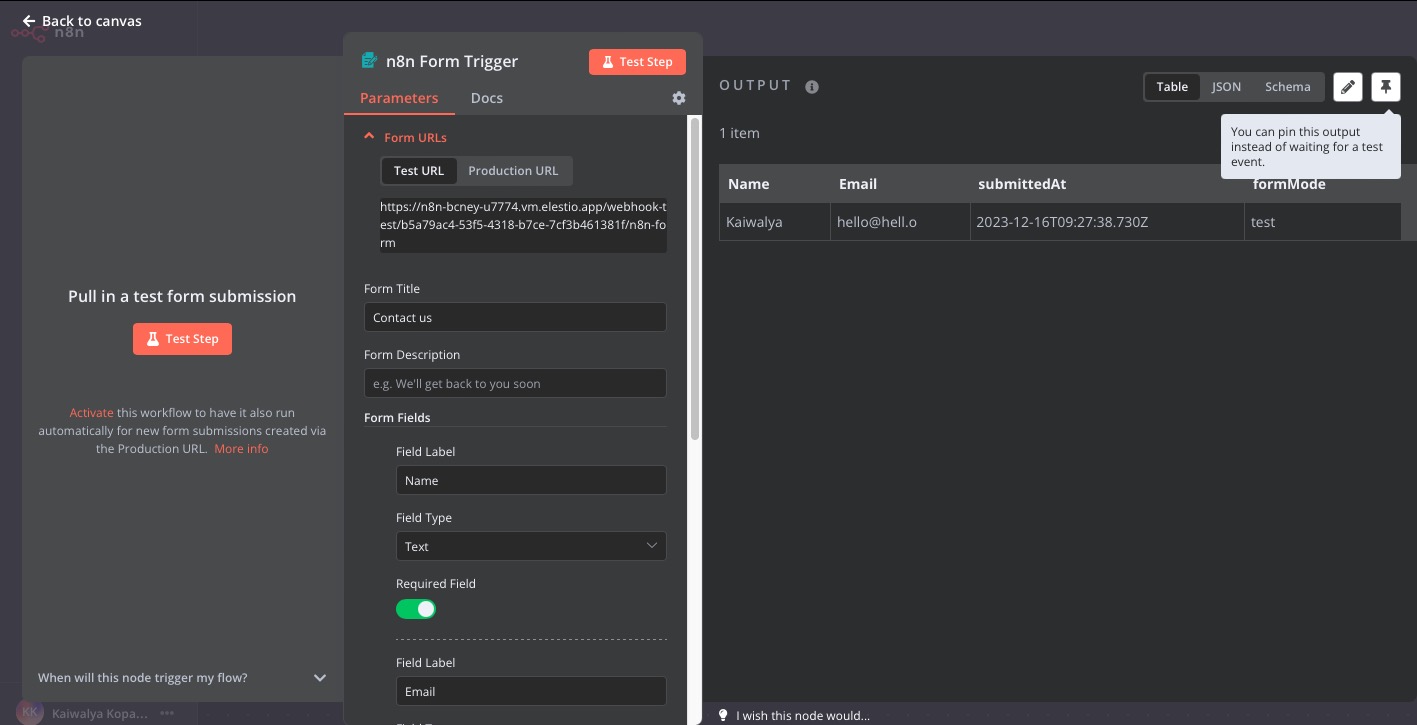Disable the Required Field toggle
The height and width of the screenshot is (725, 1417).
pyautogui.click(x=416, y=609)
